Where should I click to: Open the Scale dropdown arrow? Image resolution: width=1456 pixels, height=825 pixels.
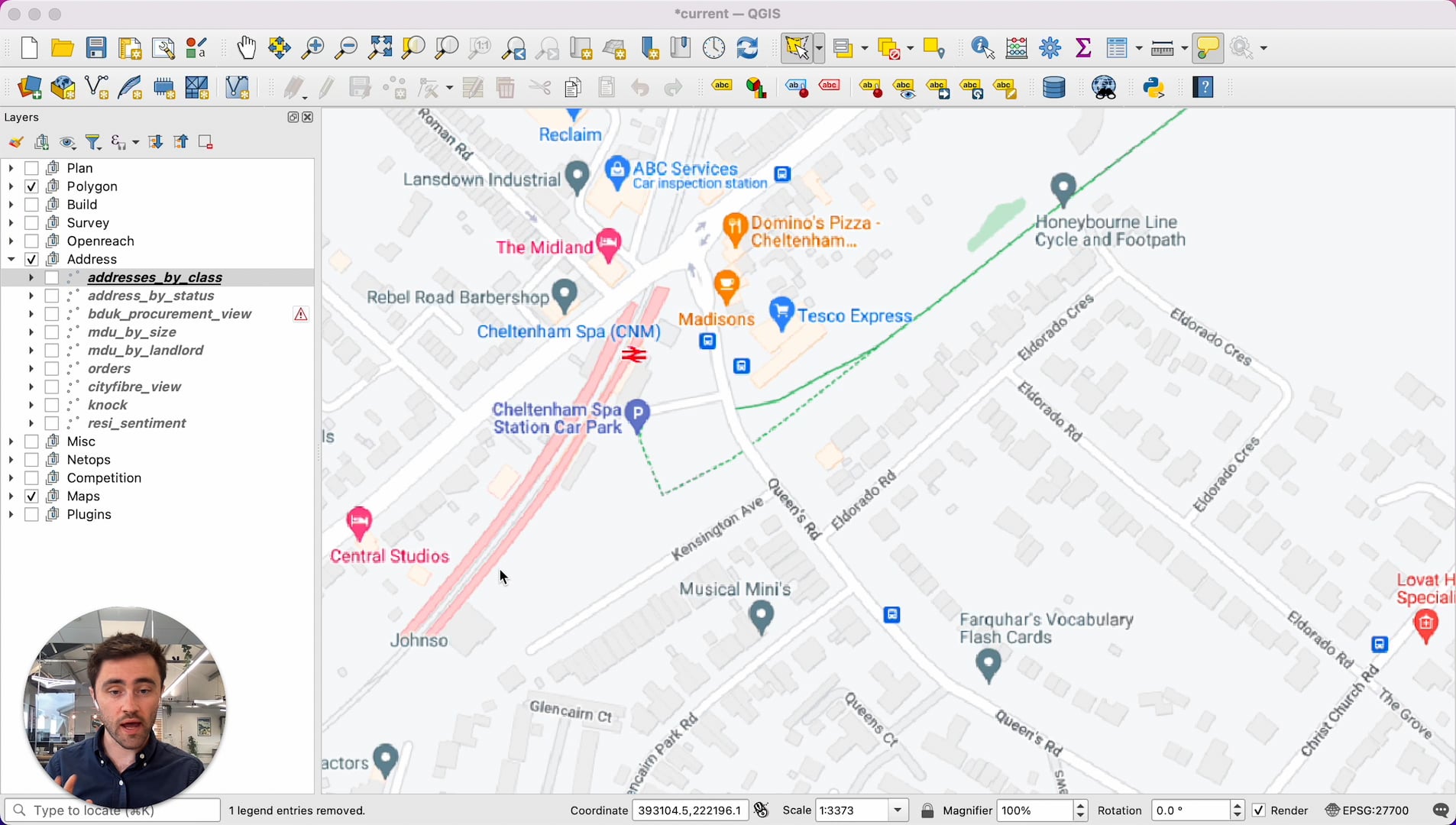point(898,810)
